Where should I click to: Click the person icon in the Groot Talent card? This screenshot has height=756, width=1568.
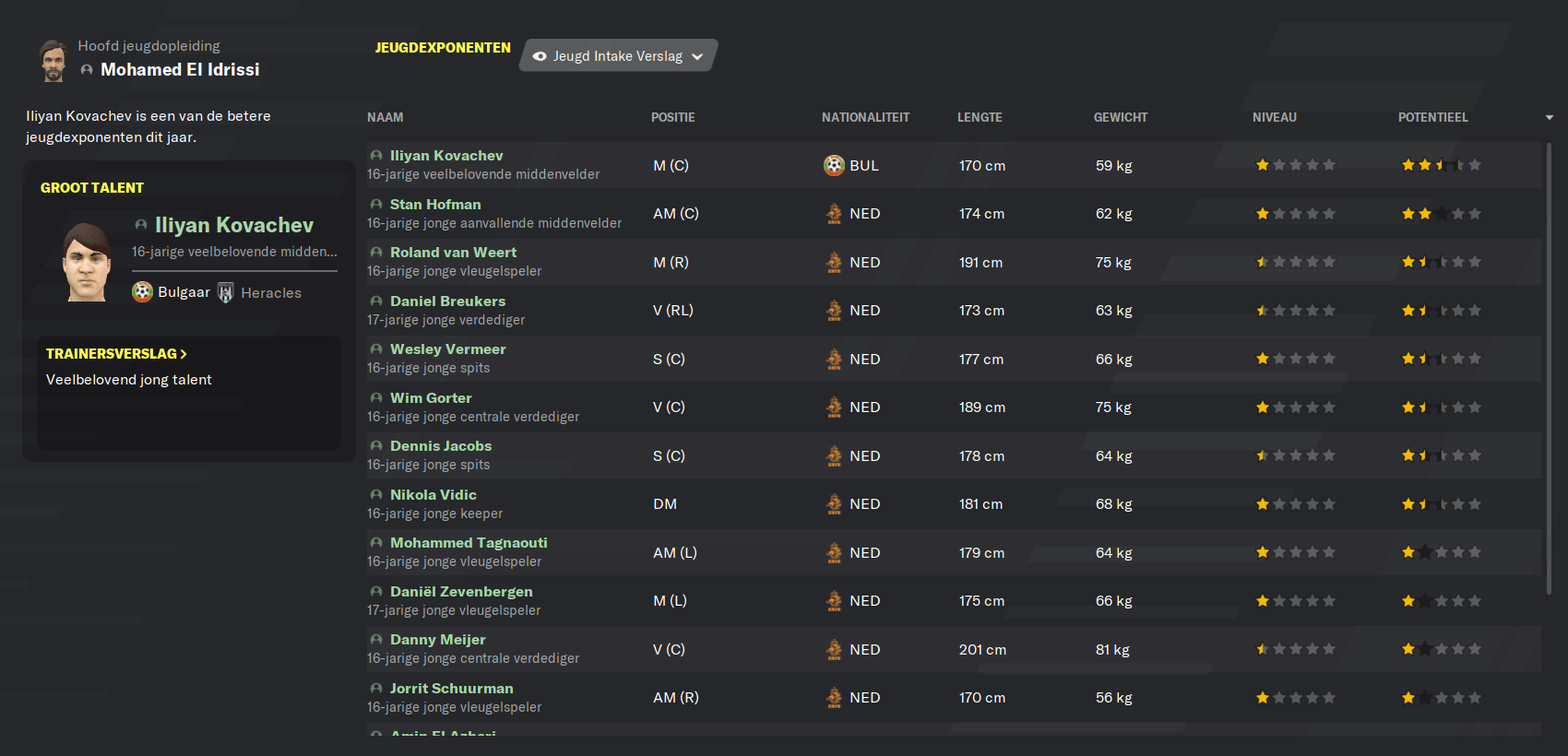(x=141, y=225)
